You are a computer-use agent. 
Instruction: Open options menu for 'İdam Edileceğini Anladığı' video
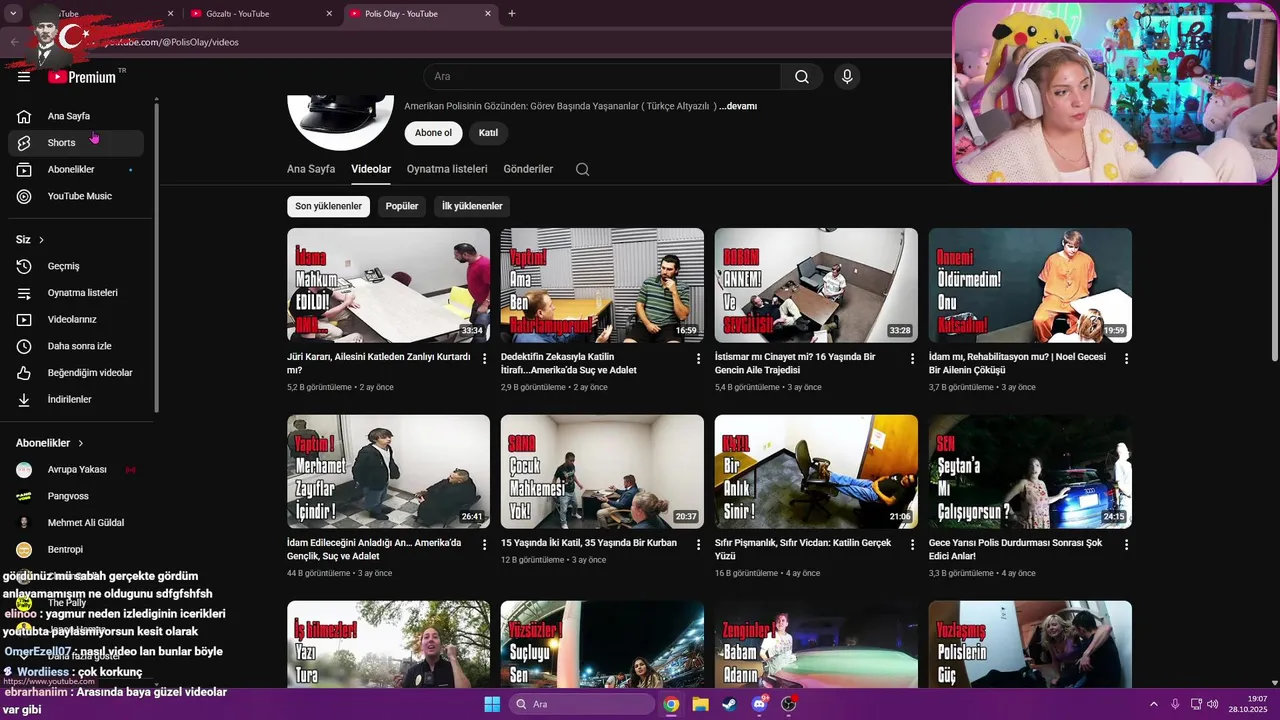click(x=485, y=545)
